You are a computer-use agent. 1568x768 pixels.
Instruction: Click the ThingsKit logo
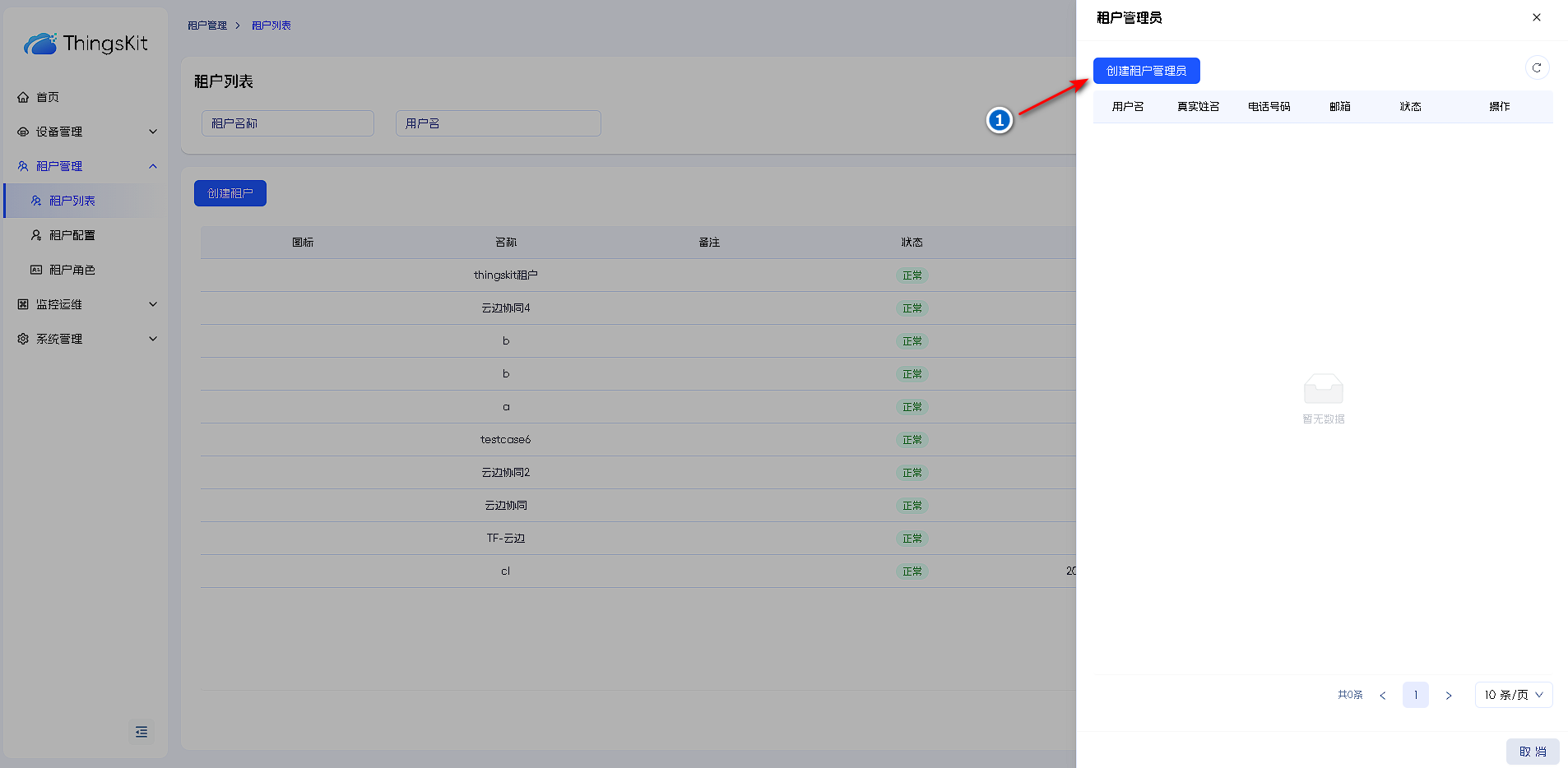coord(86,44)
